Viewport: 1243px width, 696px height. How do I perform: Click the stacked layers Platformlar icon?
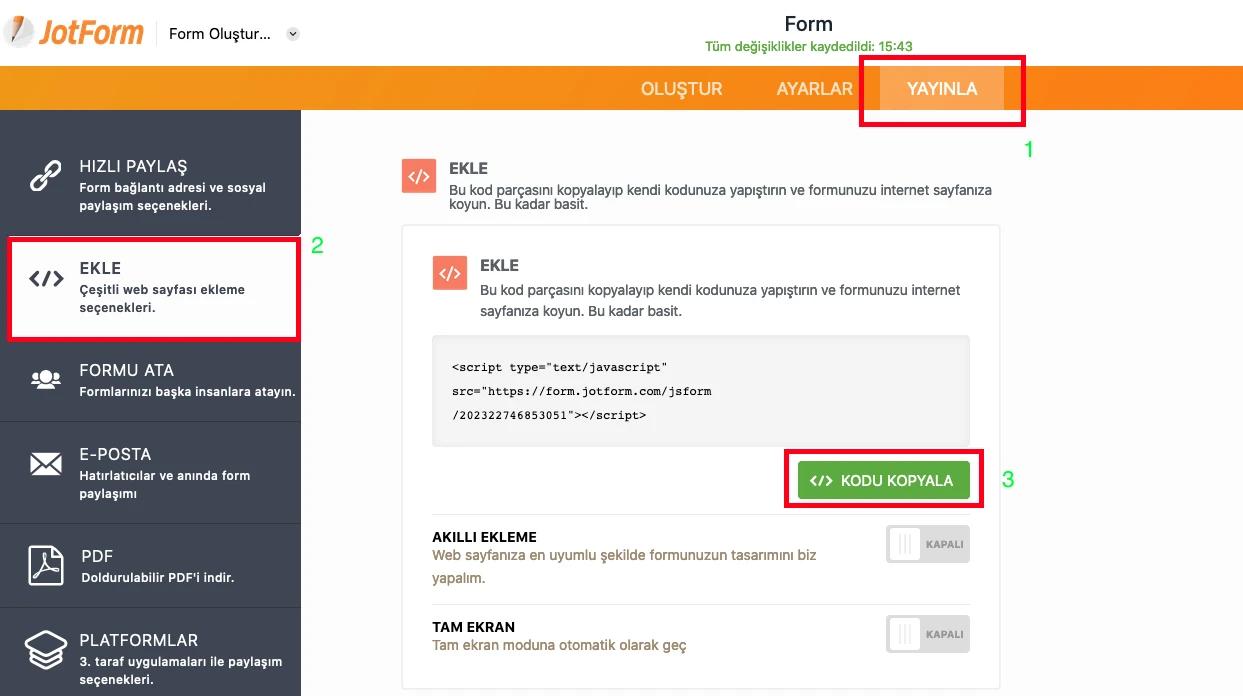click(x=46, y=650)
